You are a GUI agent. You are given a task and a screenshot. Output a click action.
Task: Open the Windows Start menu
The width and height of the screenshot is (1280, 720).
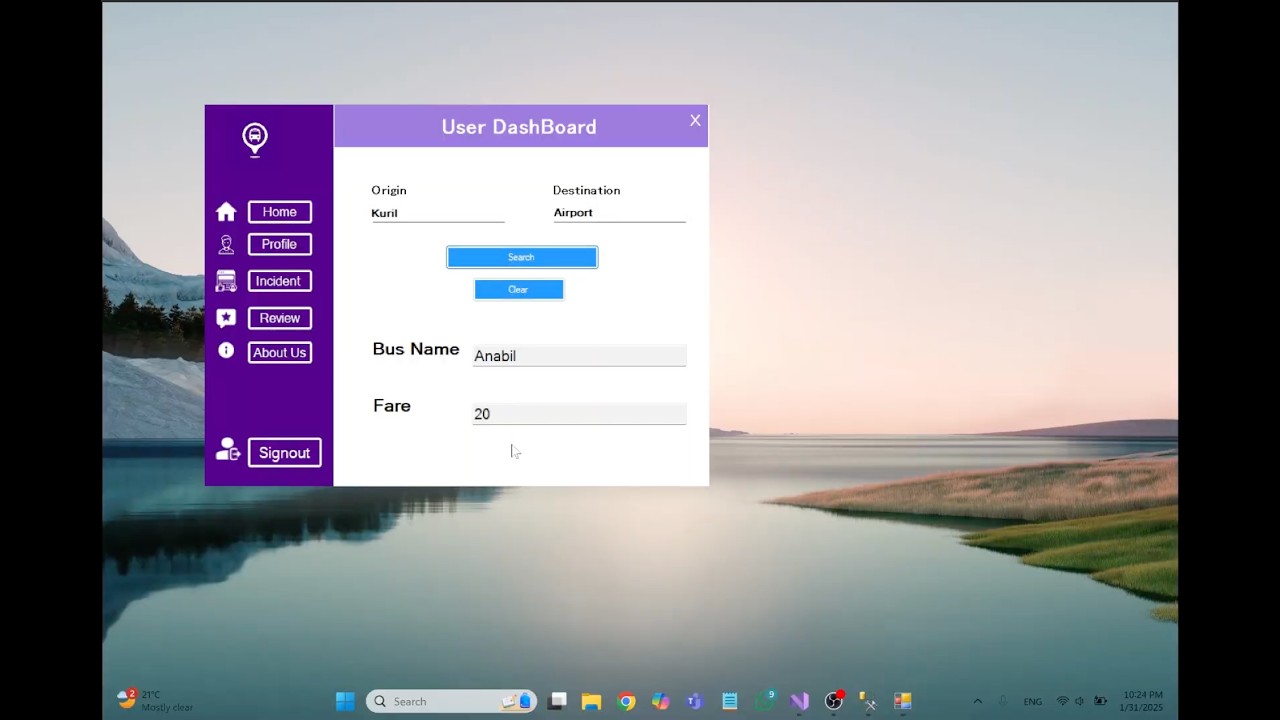click(345, 701)
